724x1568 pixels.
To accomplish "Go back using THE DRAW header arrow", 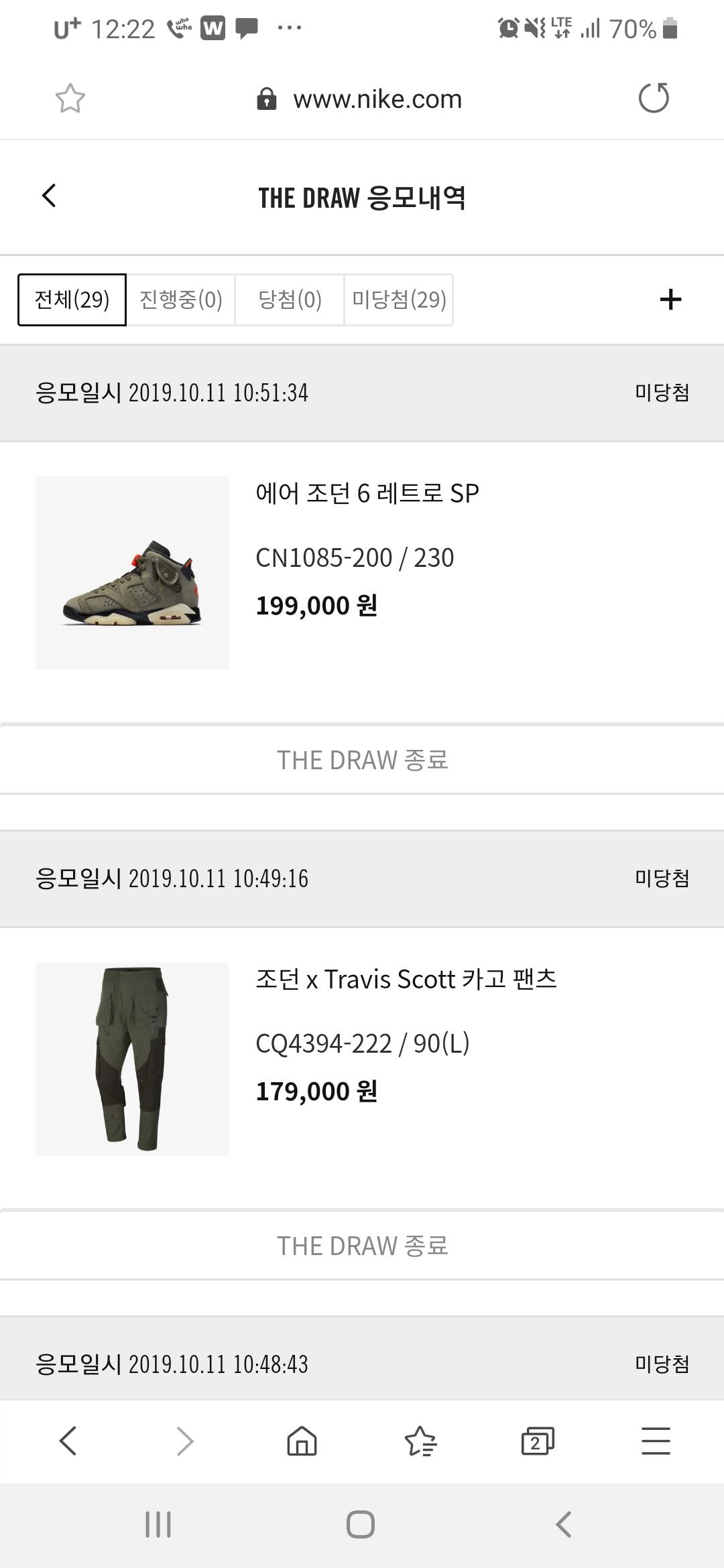I will 49,196.
